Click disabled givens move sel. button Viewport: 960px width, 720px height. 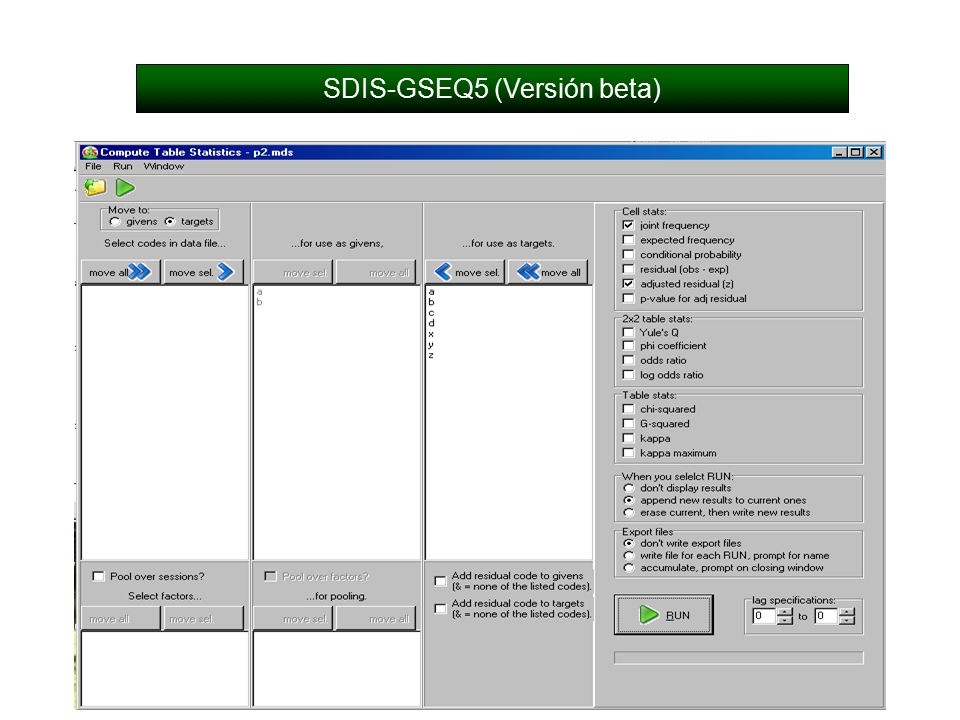293,272
